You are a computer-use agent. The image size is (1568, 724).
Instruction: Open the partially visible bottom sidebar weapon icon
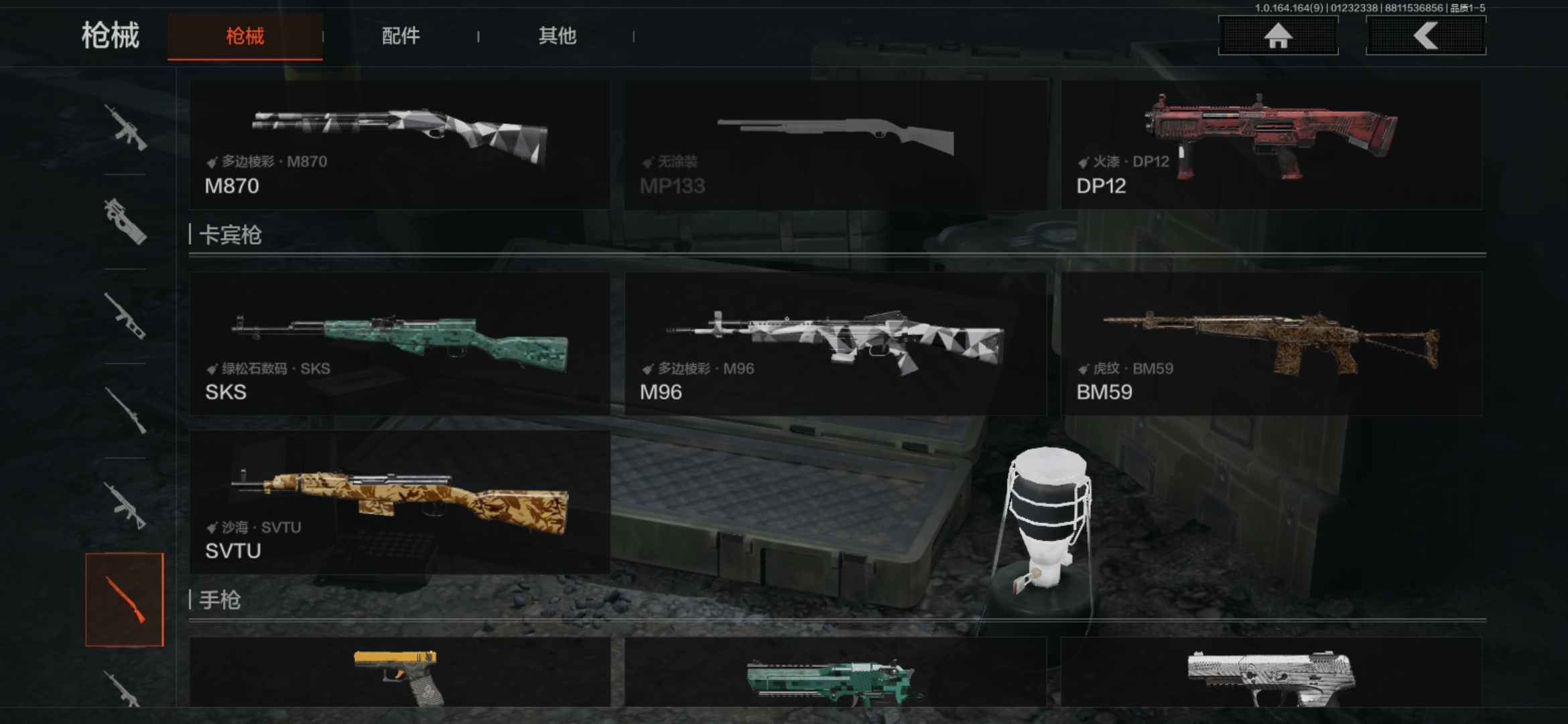(125, 689)
